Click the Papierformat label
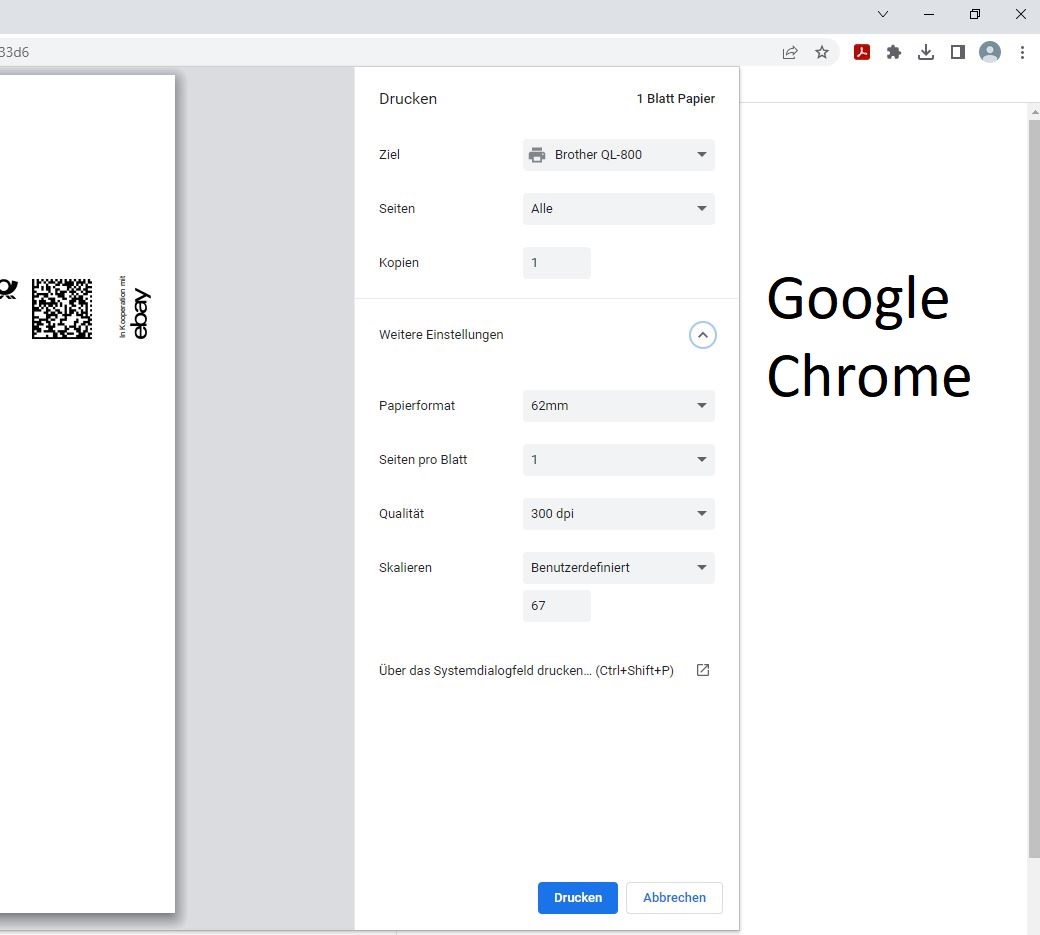This screenshot has height=935, width=1040. 417,406
